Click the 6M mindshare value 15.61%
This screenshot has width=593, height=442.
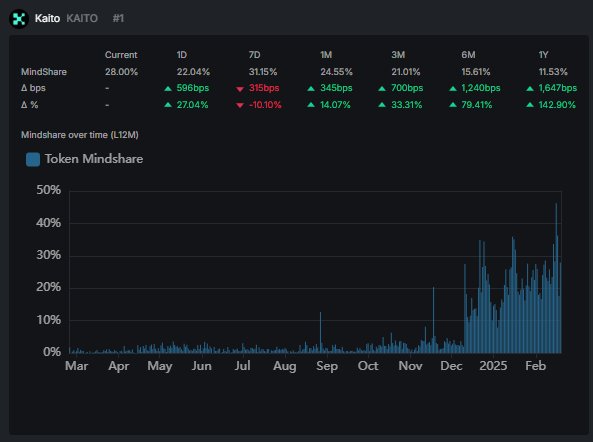point(476,72)
